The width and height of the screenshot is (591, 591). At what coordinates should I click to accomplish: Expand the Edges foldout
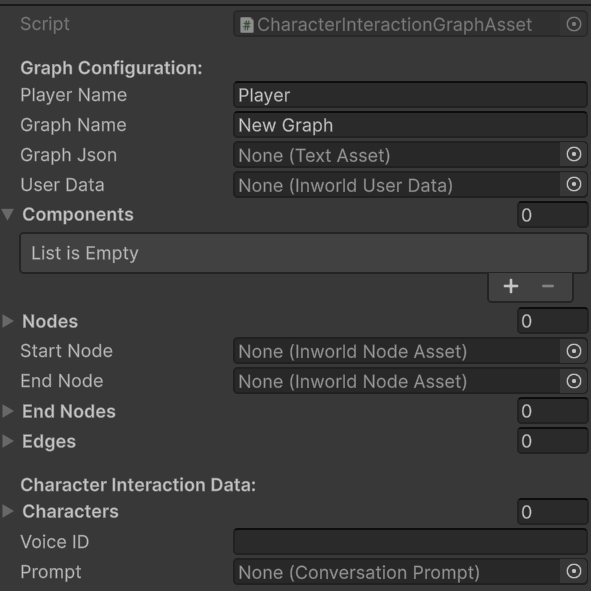pyautogui.click(x=8, y=441)
